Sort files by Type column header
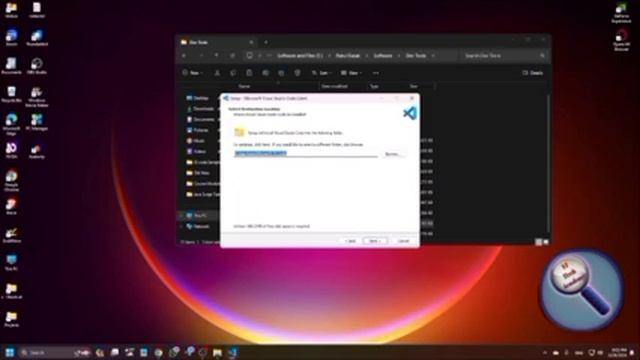The image size is (640, 360). tap(374, 86)
